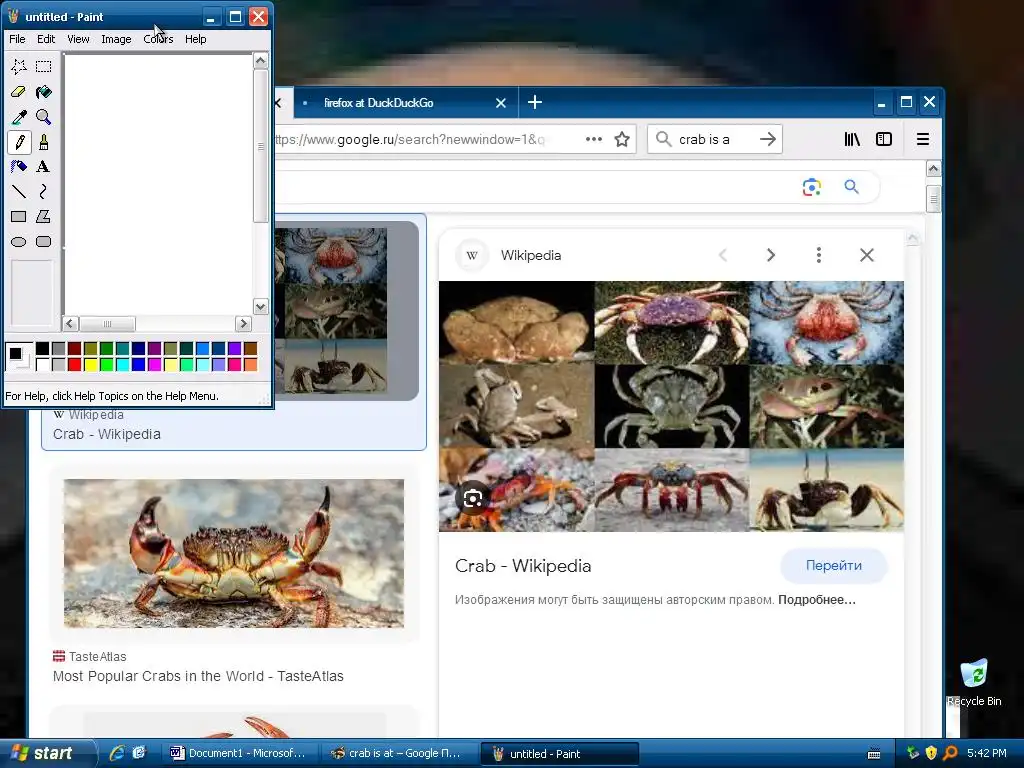Open Paint's File menu
1024x768 pixels.
pos(17,39)
